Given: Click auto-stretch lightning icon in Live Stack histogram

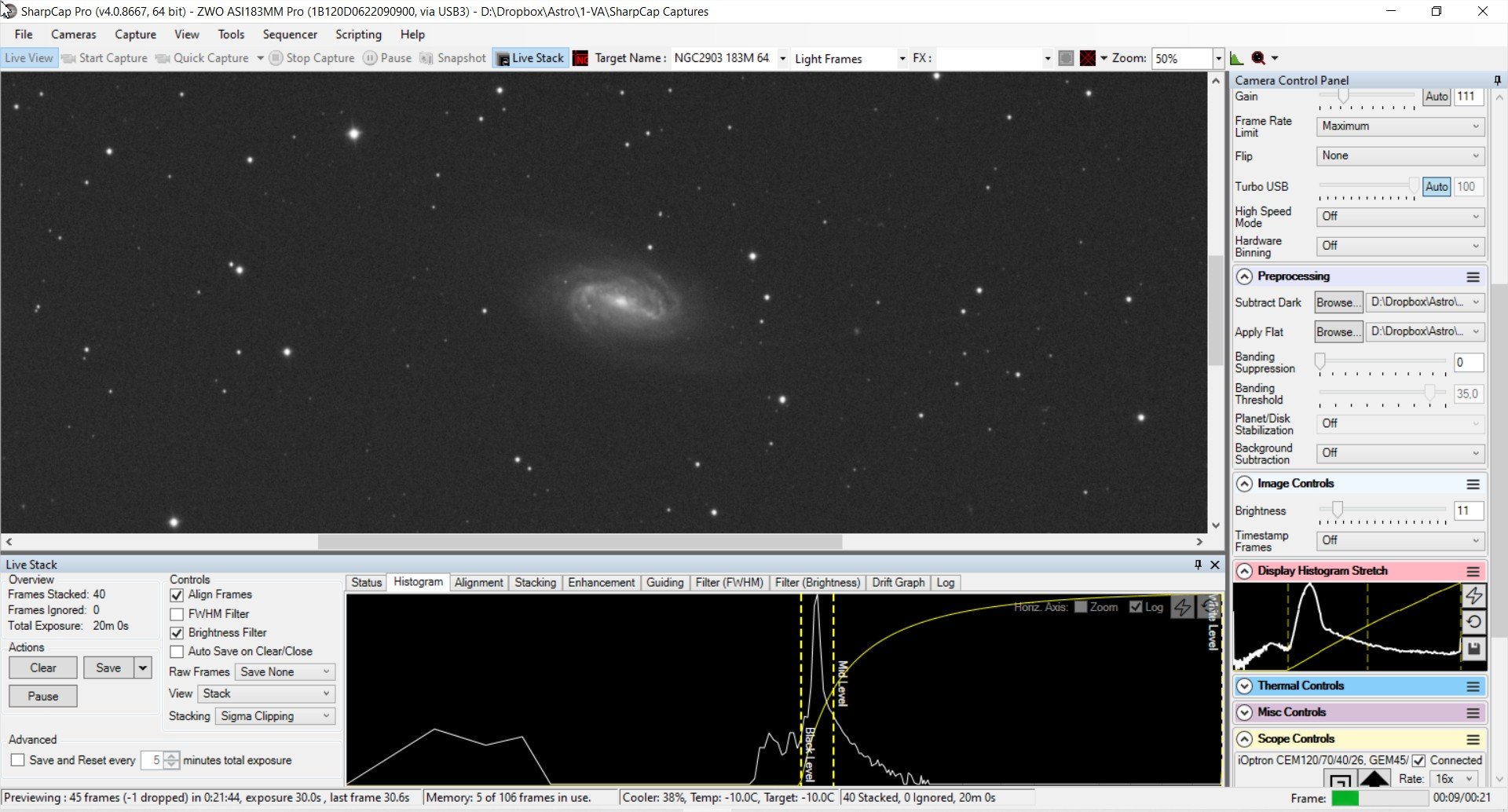Looking at the screenshot, I should [x=1182, y=607].
